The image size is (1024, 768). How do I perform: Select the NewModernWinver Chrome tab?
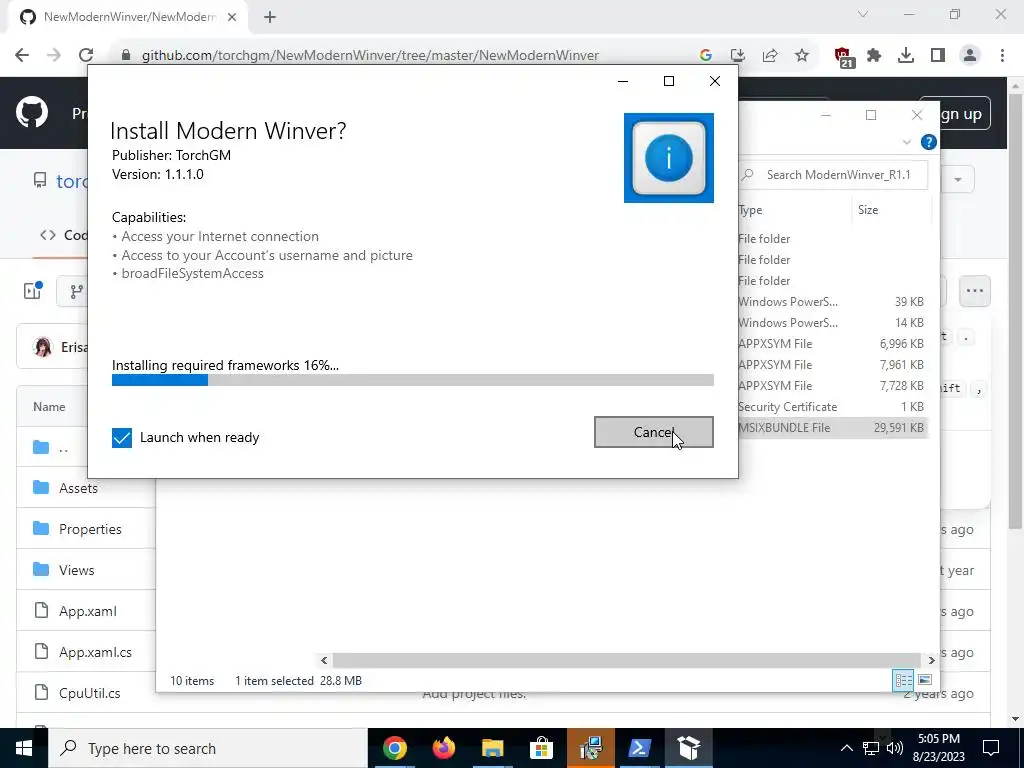pyautogui.click(x=129, y=17)
